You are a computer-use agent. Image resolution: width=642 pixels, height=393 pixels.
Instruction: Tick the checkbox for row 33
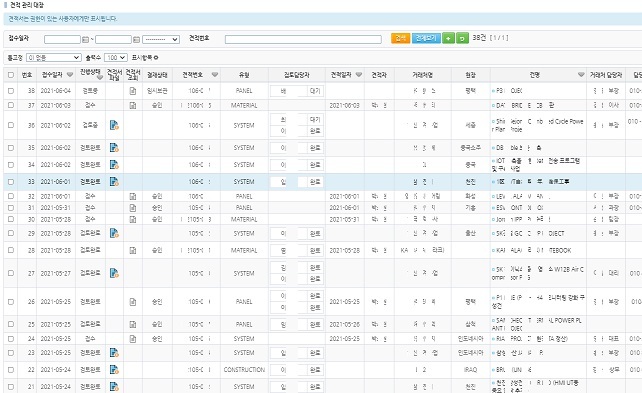click(11, 181)
